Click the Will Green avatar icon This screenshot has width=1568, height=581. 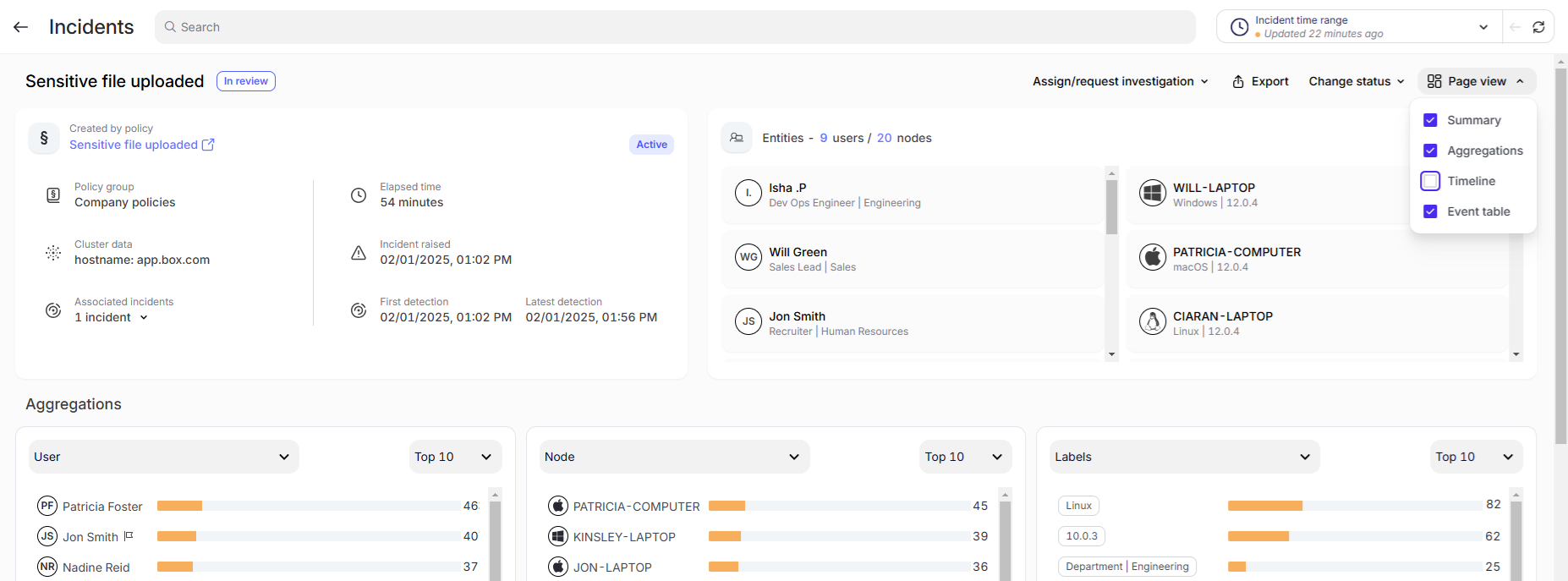click(x=748, y=258)
